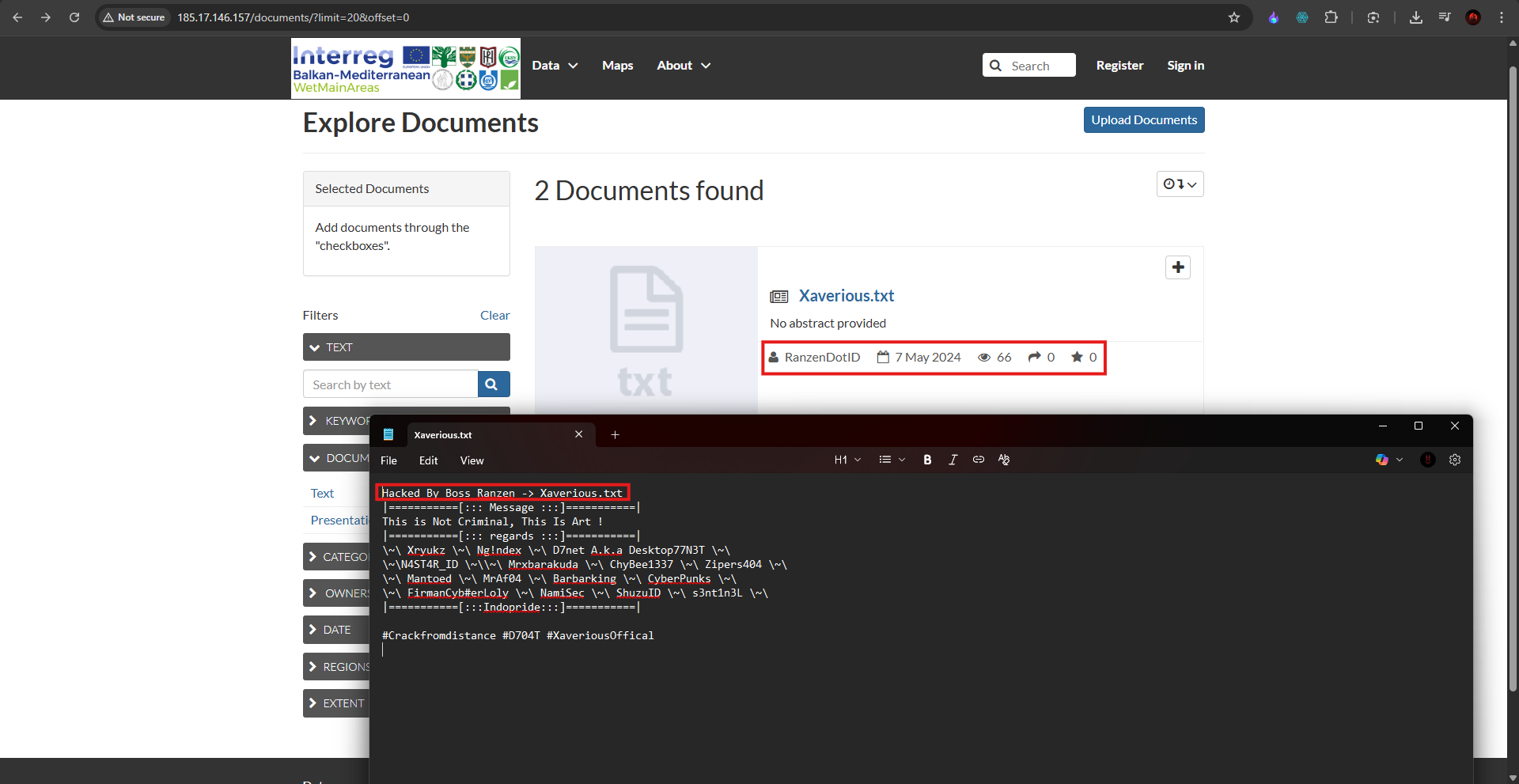Expand the EXTENT filter section
Screen dimensions: 1519x784
(336, 703)
